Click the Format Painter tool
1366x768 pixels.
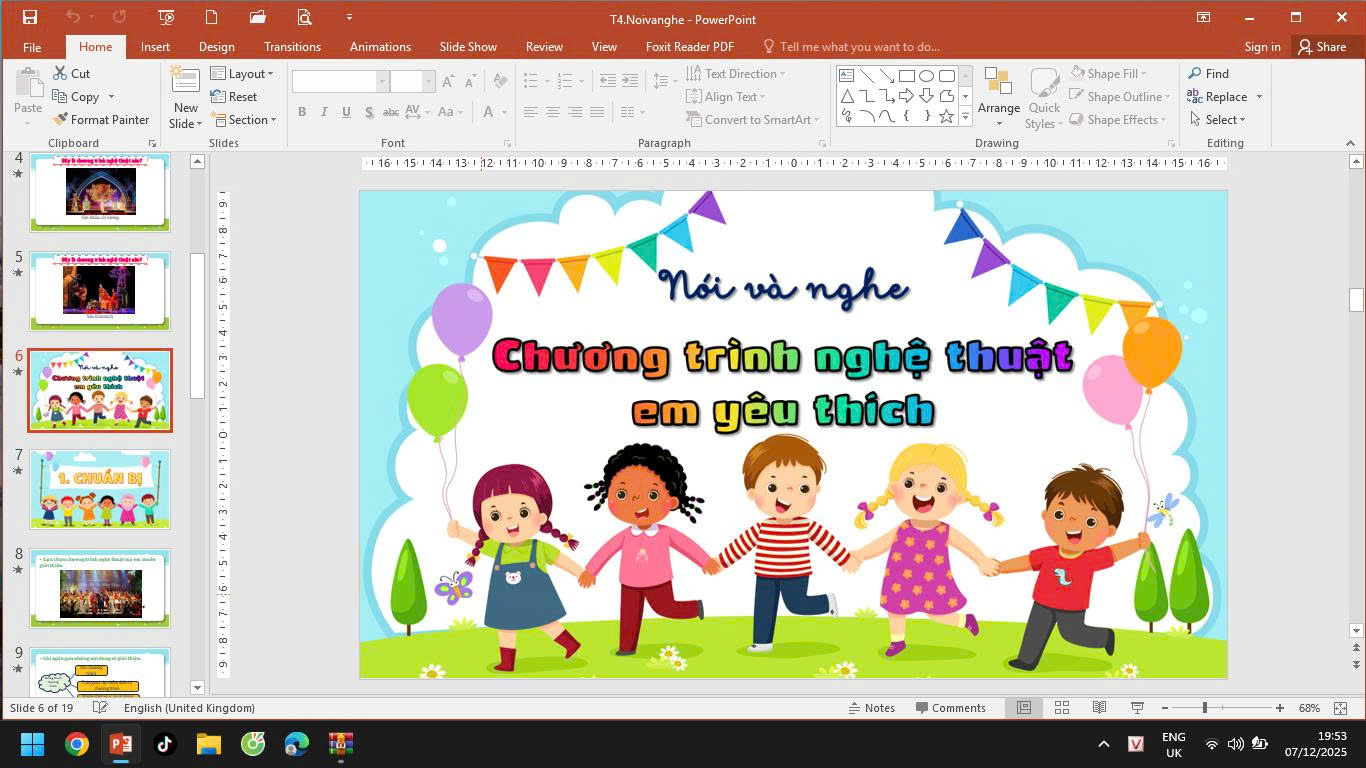[101, 120]
